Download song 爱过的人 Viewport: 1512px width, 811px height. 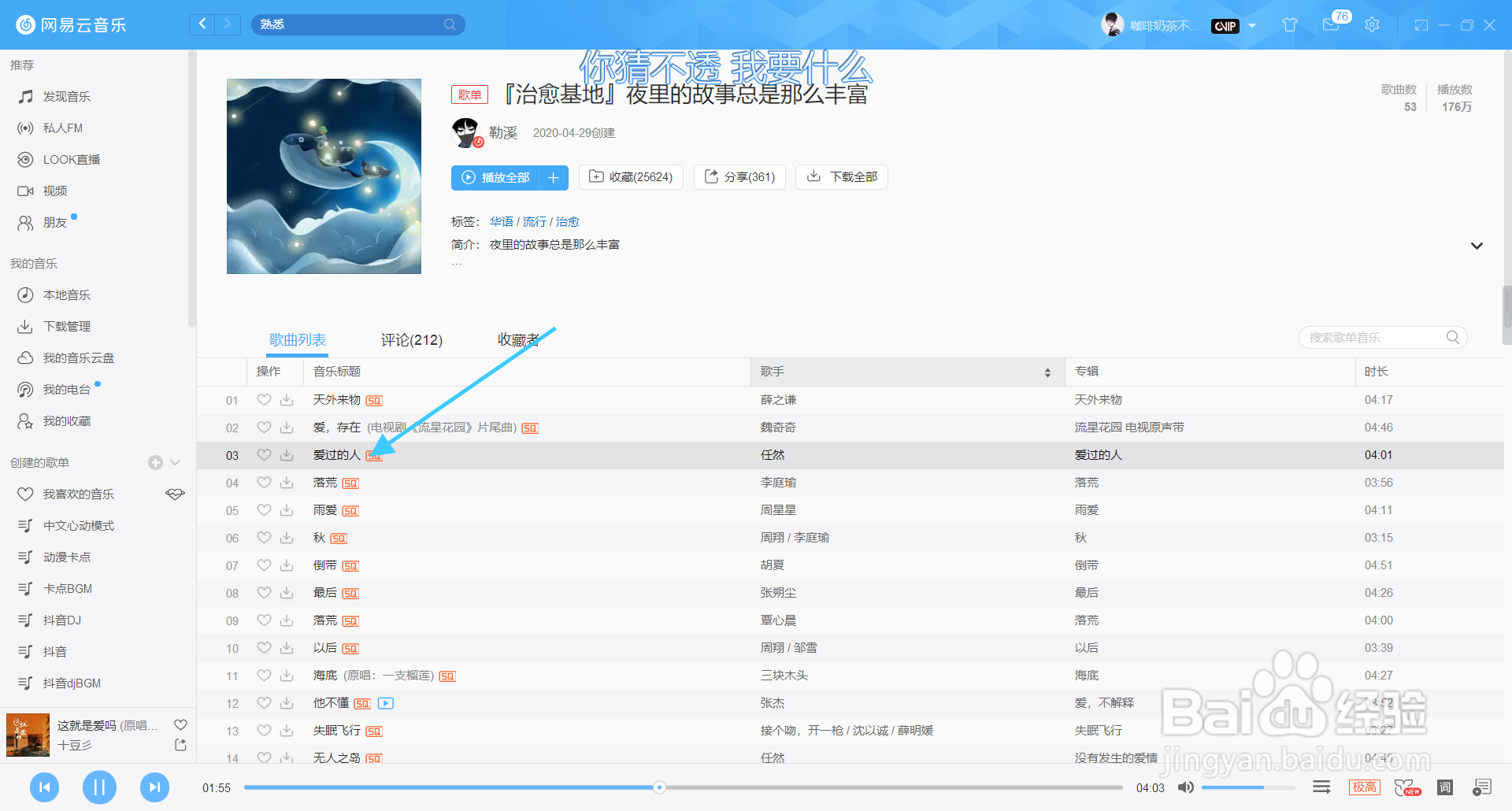point(287,455)
